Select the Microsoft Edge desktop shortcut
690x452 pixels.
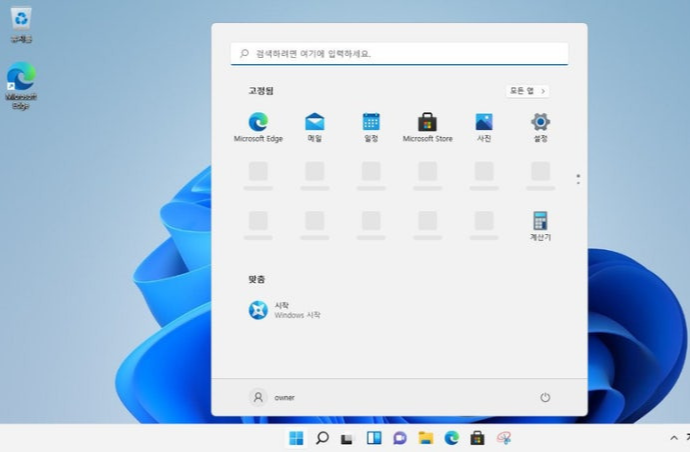(21, 85)
